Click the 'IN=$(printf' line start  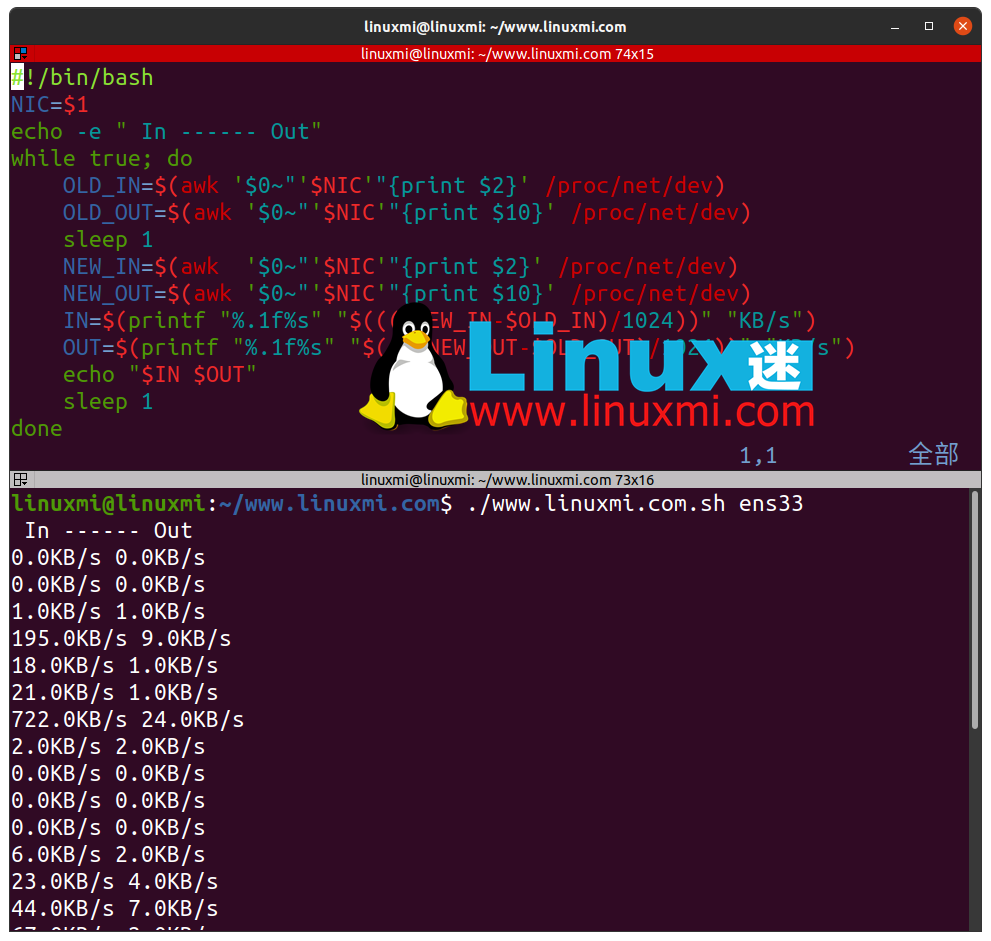pyautogui.click(x=134, y=321)
